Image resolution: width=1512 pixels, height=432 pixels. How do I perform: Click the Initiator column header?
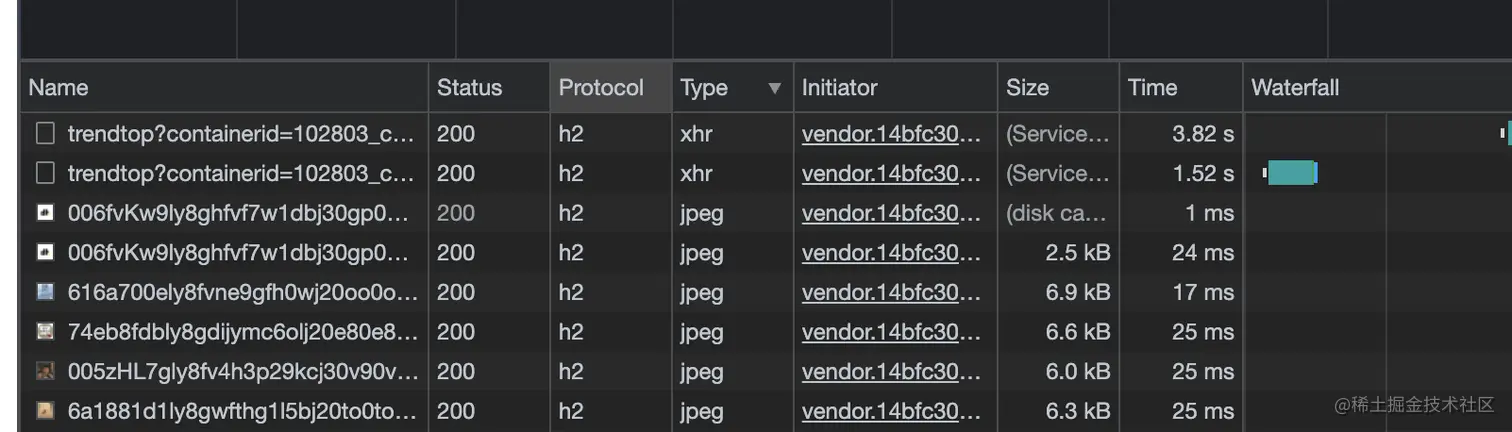click(839, 88)
